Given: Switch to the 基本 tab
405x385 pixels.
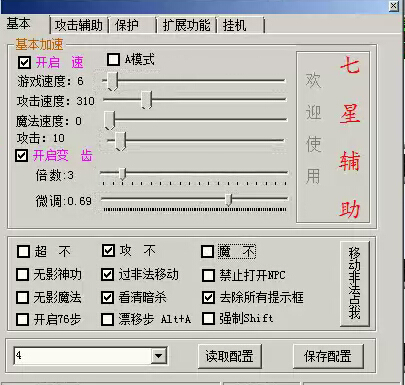Looking at the screenshot, I should point(19,24).
